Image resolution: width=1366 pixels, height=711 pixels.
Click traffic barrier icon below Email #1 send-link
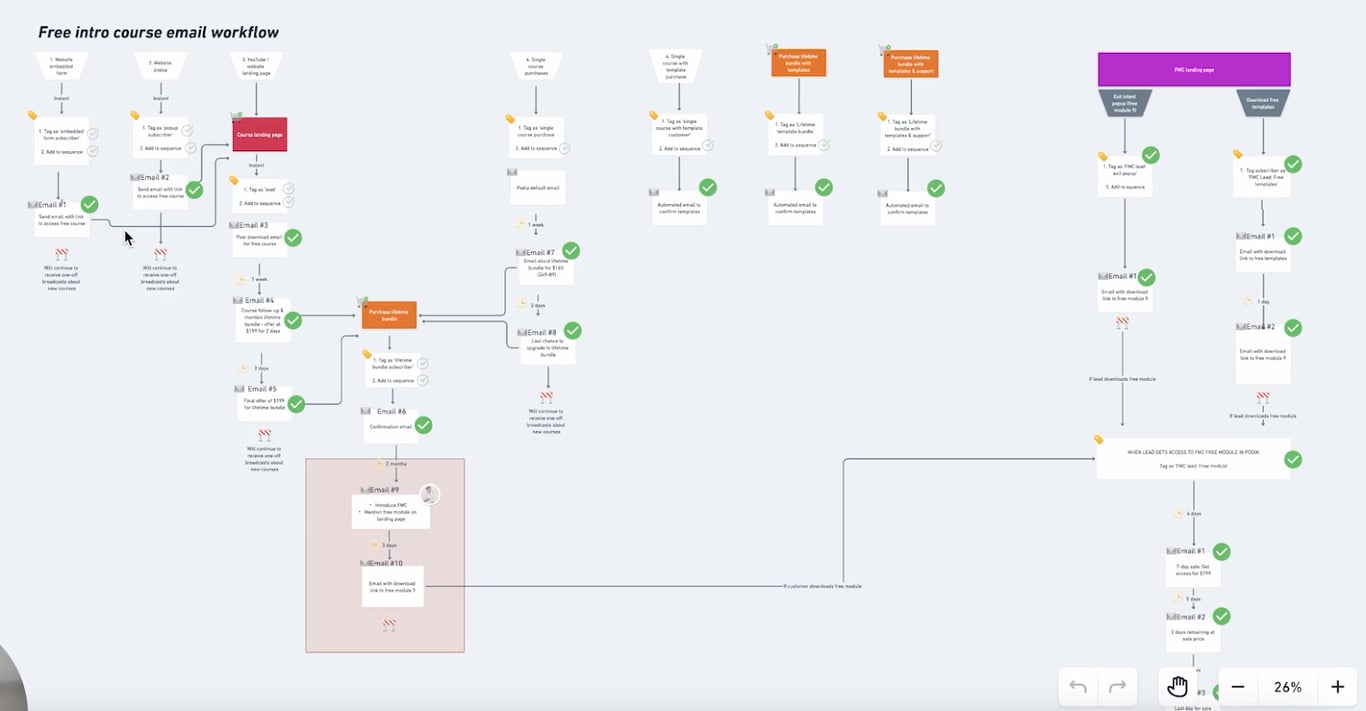61,254
